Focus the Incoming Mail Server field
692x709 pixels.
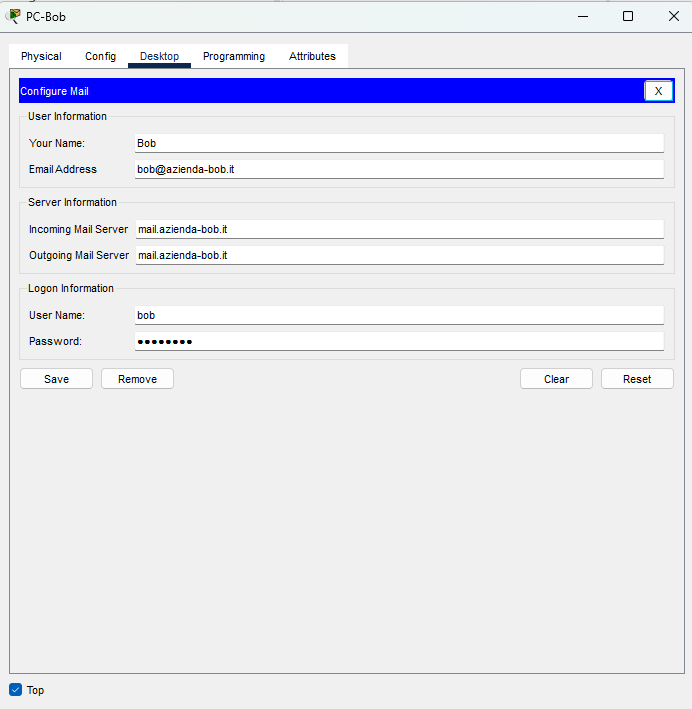(399, 229)
